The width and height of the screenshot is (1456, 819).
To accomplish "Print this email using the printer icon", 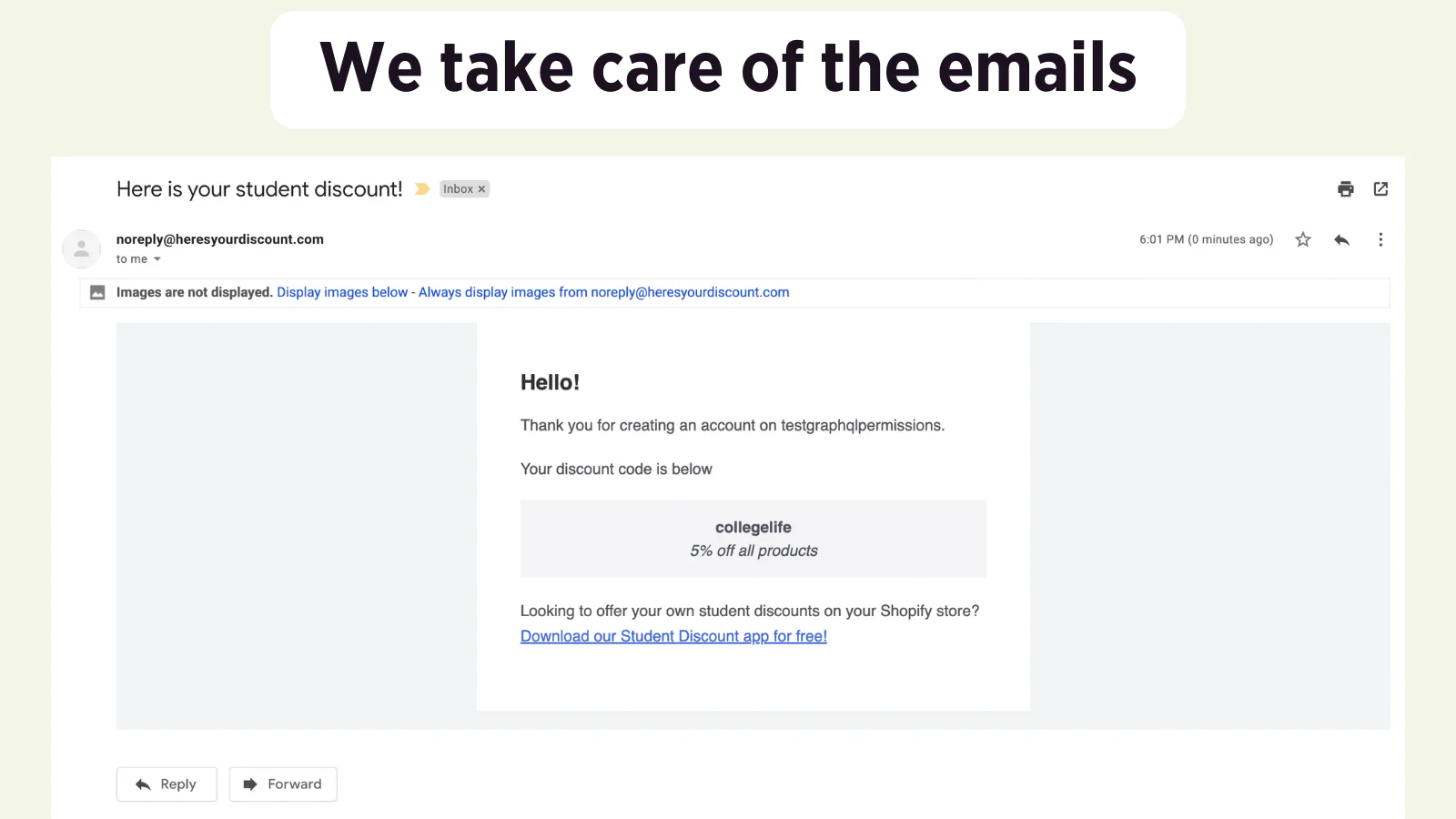I will [x=1346, y=189].
